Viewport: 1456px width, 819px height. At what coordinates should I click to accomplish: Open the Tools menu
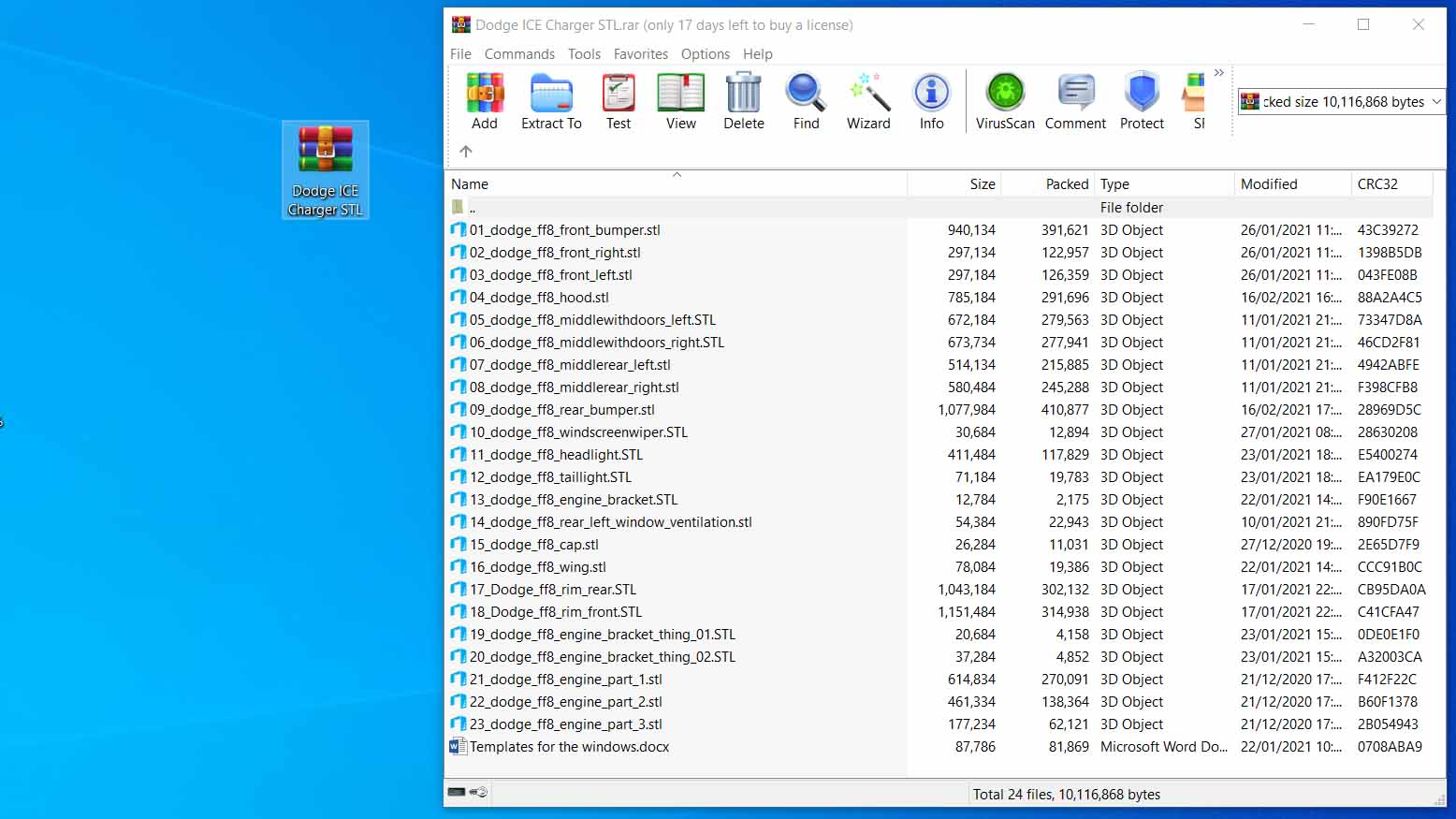click(x=584, y=54)
